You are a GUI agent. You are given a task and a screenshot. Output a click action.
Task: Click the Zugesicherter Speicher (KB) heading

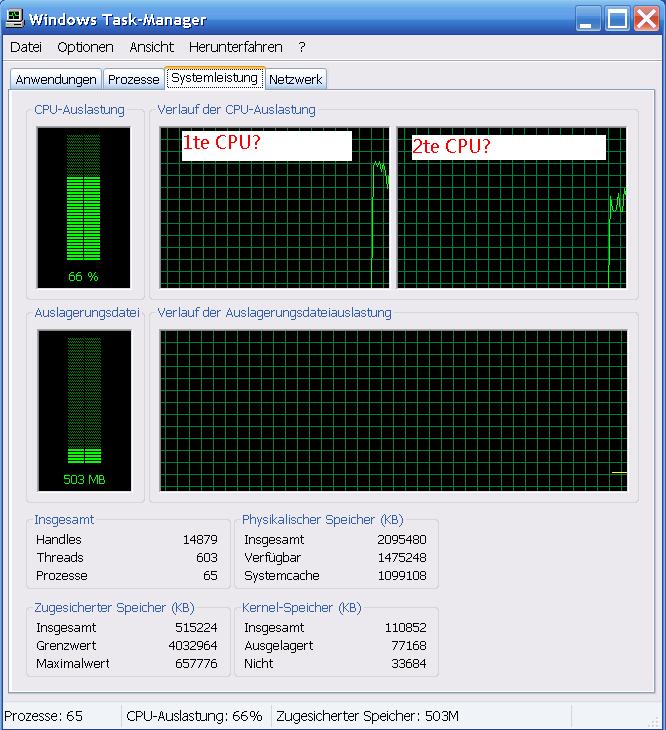(114, 608)
